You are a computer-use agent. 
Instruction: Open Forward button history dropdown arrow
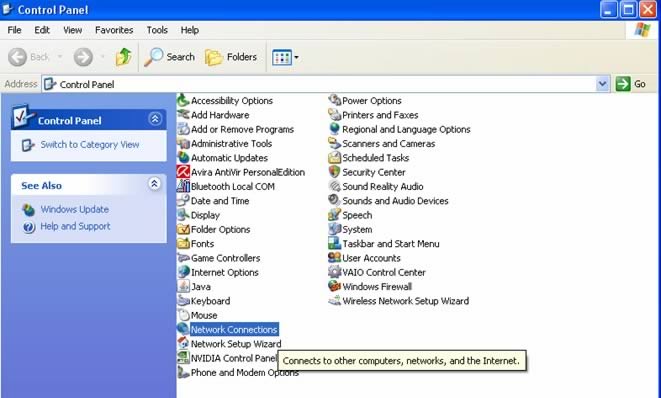pyautogui.click(x=102, y=57)
